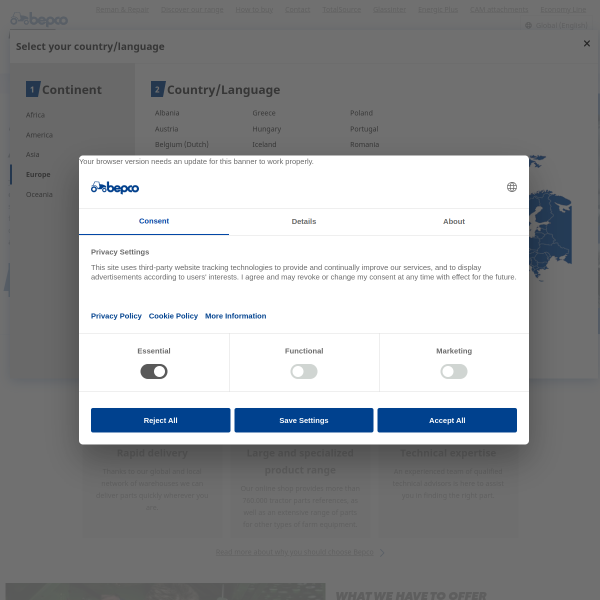Choose Hungary in country list
This screenshot has height=600, width=600.
pyautogui.click(x=266, y=129)
